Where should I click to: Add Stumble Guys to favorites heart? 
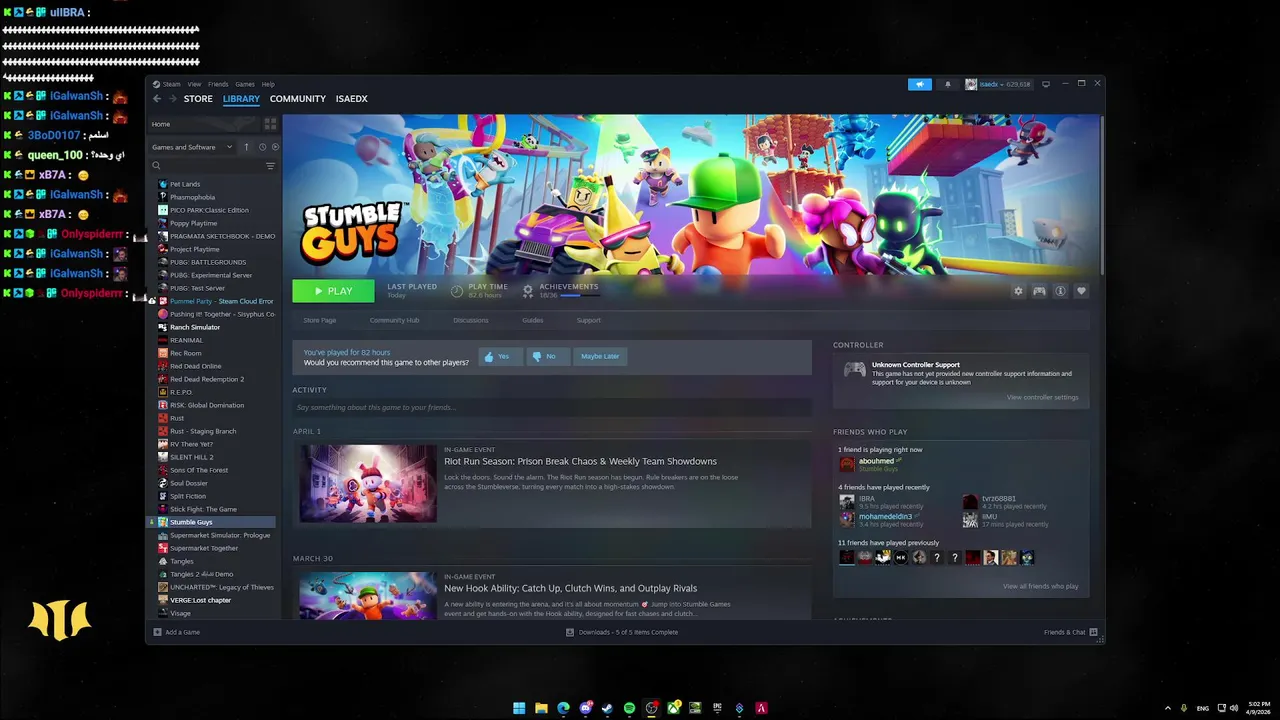click(1081, 291)
